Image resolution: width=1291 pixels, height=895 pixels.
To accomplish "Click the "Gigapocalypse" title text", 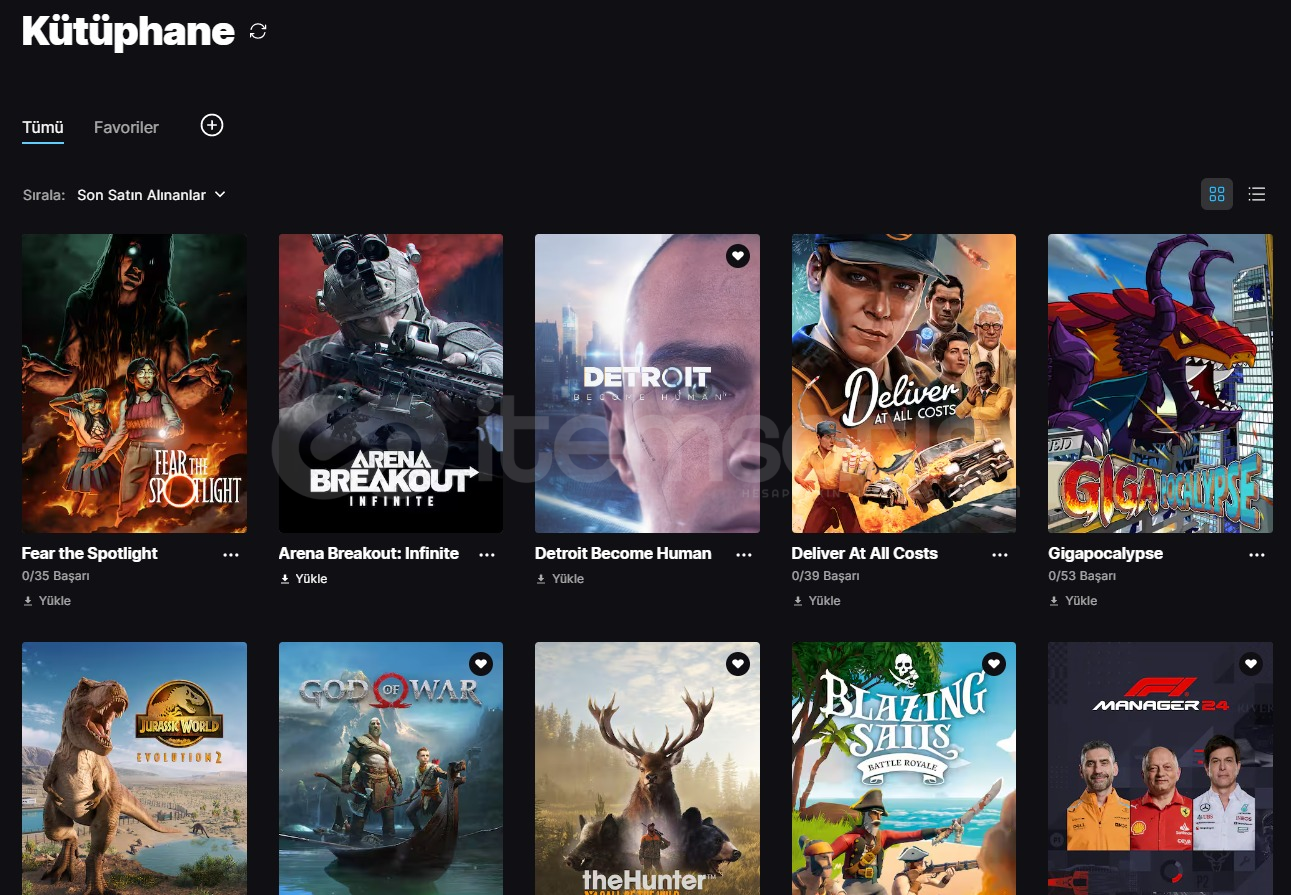I will (1106, 554).
